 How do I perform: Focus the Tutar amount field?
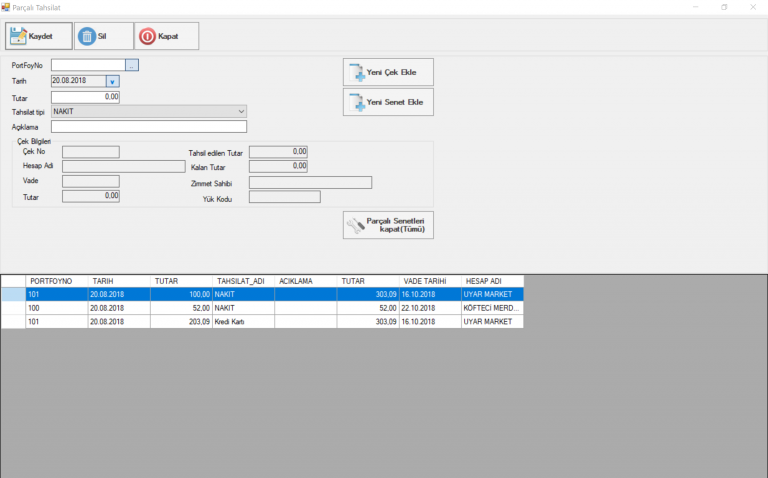pos(85,97)
